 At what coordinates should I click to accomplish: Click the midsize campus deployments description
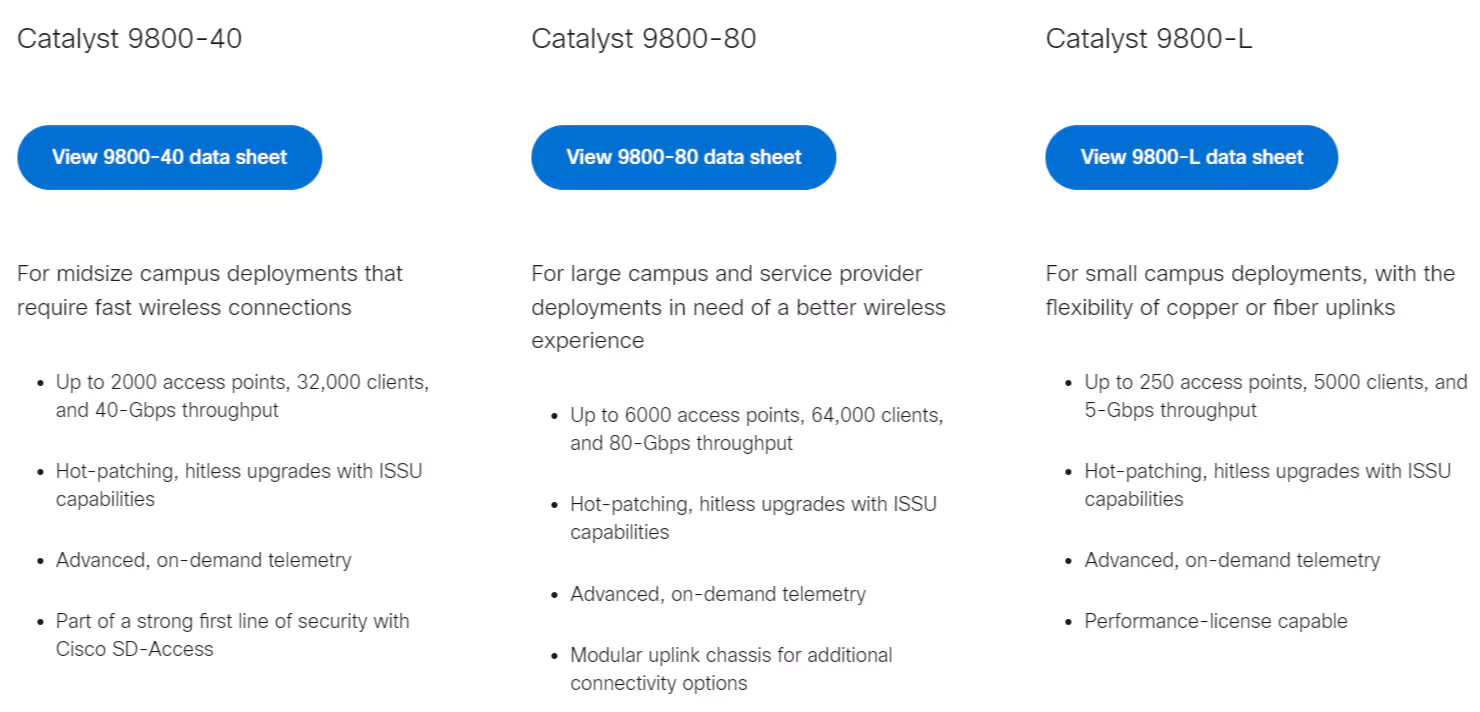click(210, 290)
